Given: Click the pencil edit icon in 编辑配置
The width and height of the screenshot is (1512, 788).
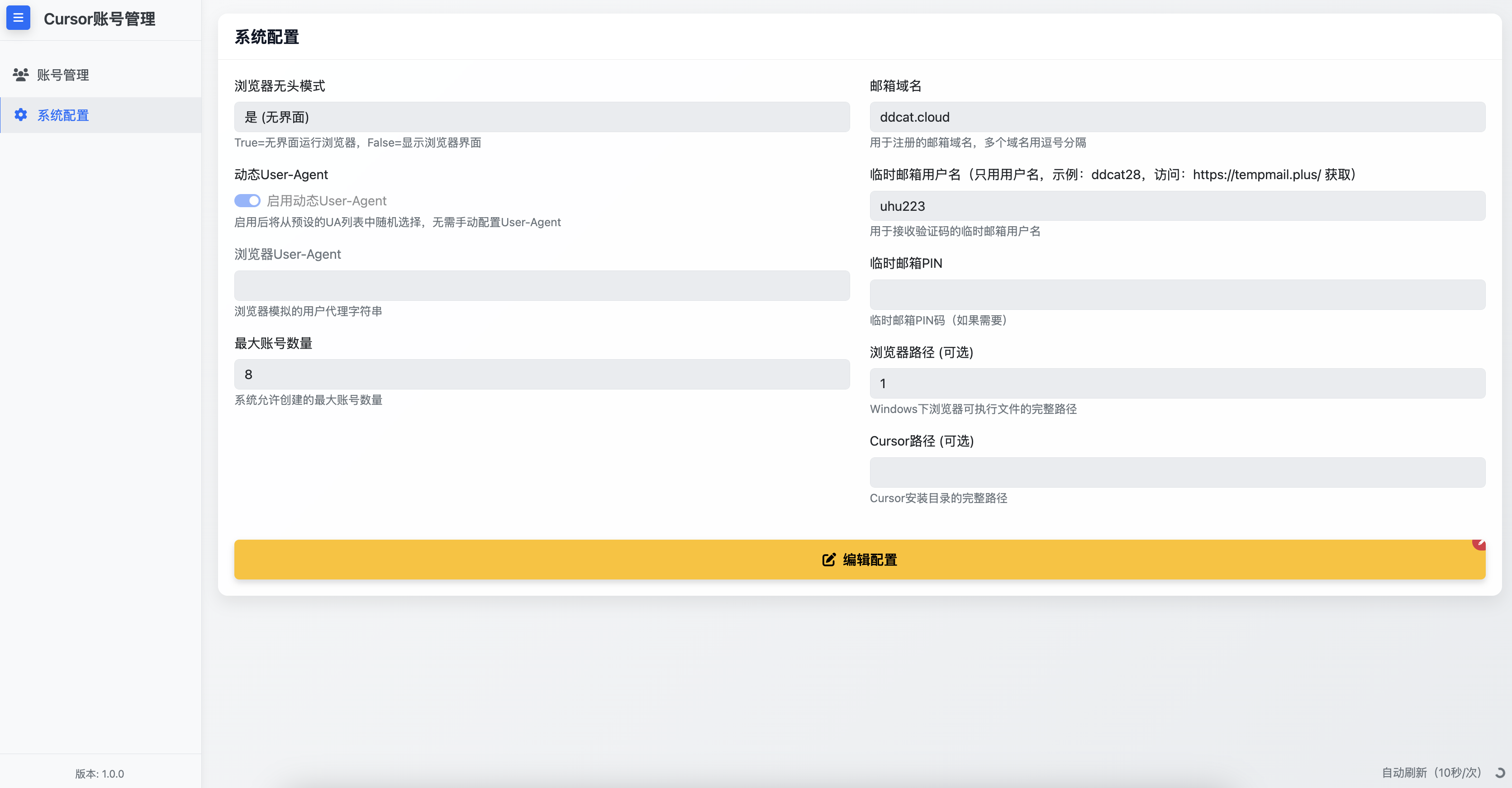Looking at the screenshot, I should click(828, 560).
